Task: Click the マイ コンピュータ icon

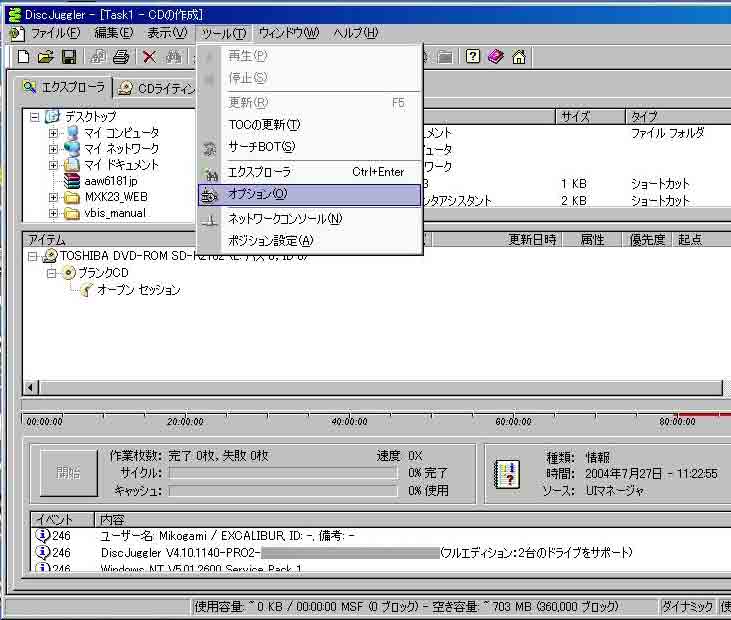Action: click(73, 133)
